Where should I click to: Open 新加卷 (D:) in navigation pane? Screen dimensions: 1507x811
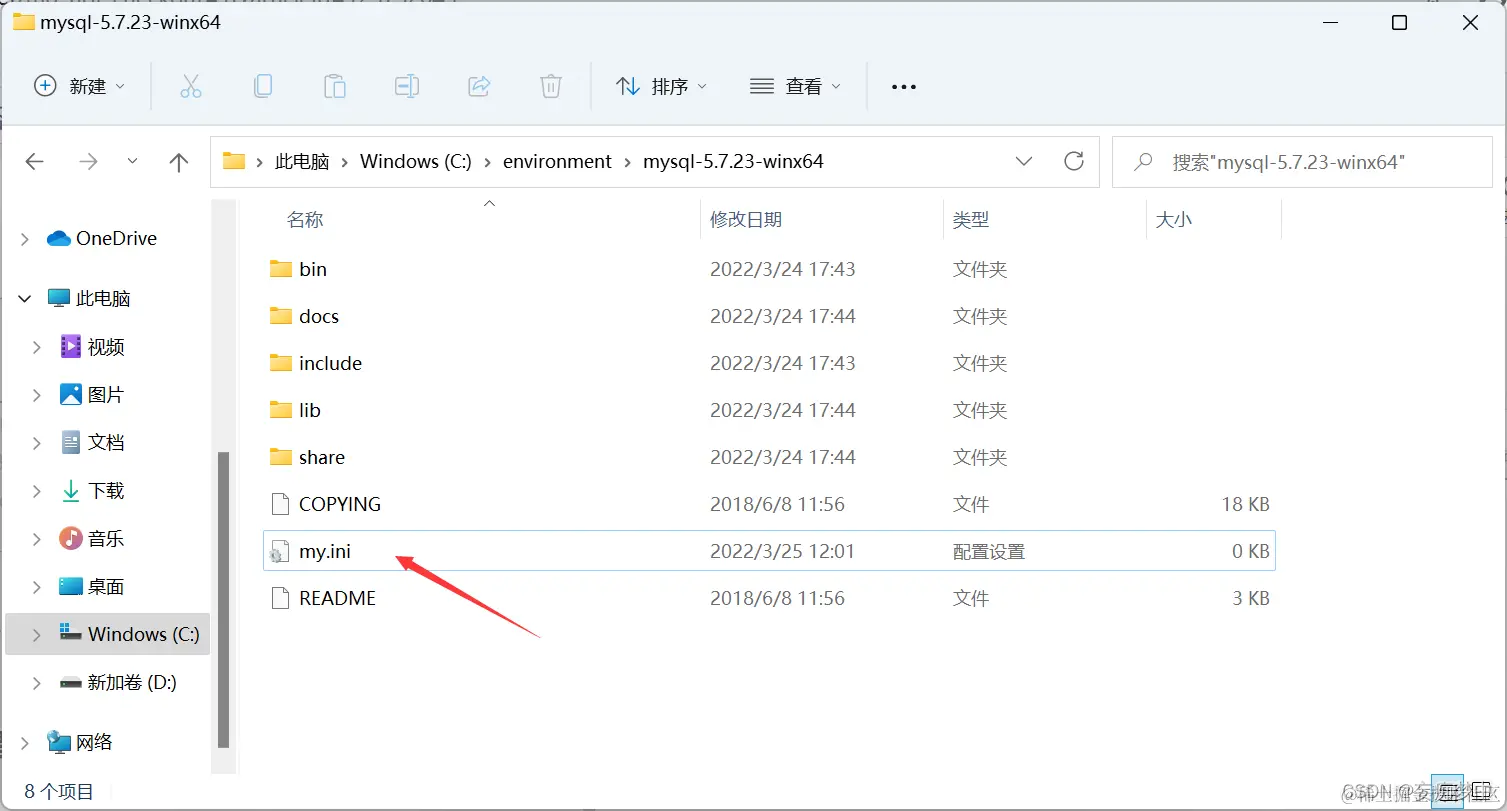click(x=118, y=682)
